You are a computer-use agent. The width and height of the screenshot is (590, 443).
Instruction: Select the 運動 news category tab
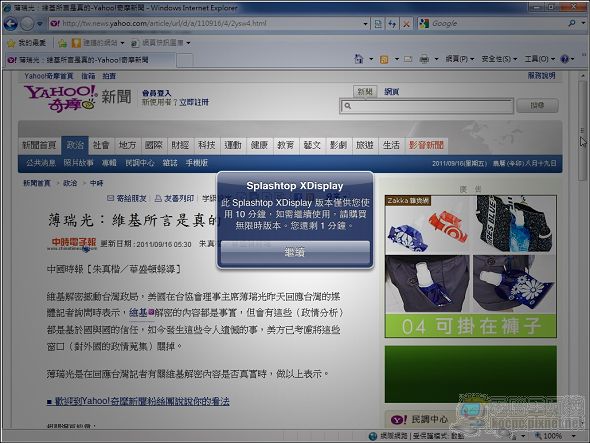pos(233,145)
